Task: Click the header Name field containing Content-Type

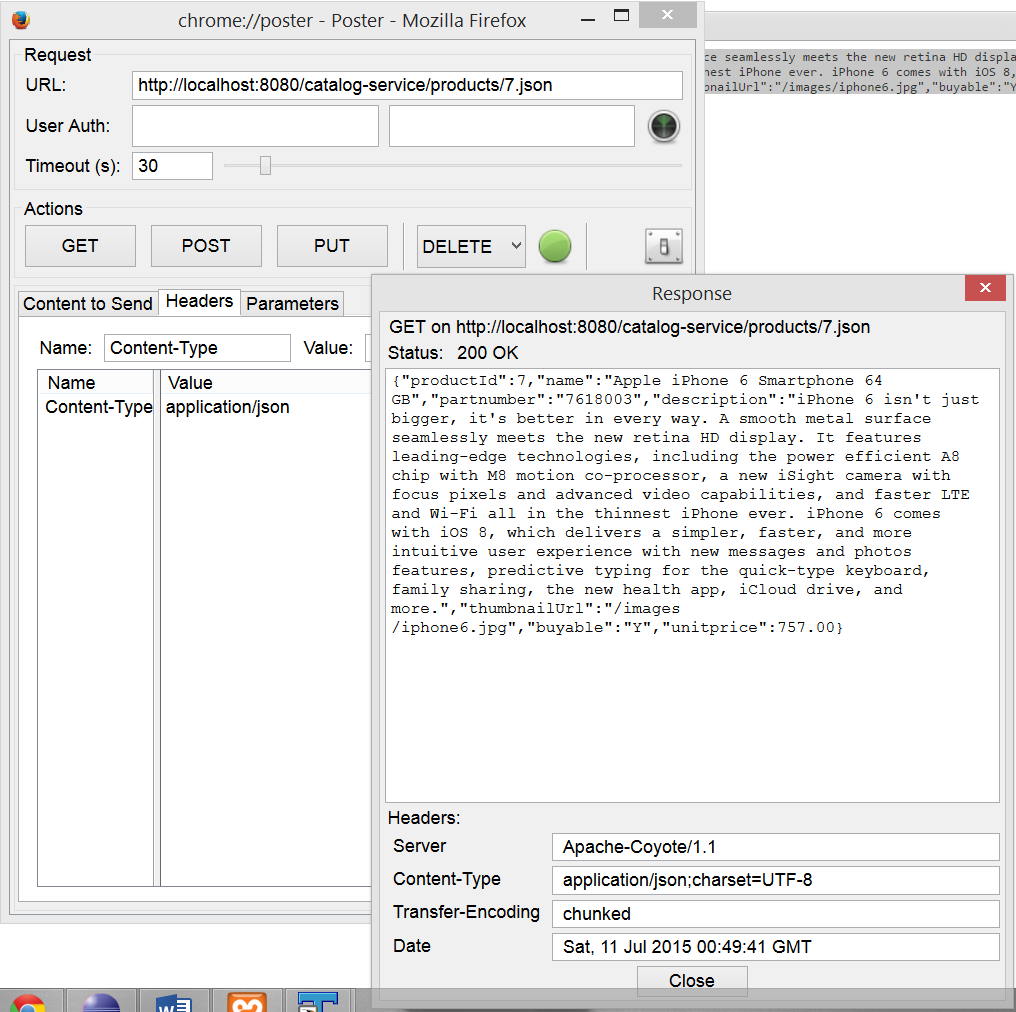Action: (197, 348)
